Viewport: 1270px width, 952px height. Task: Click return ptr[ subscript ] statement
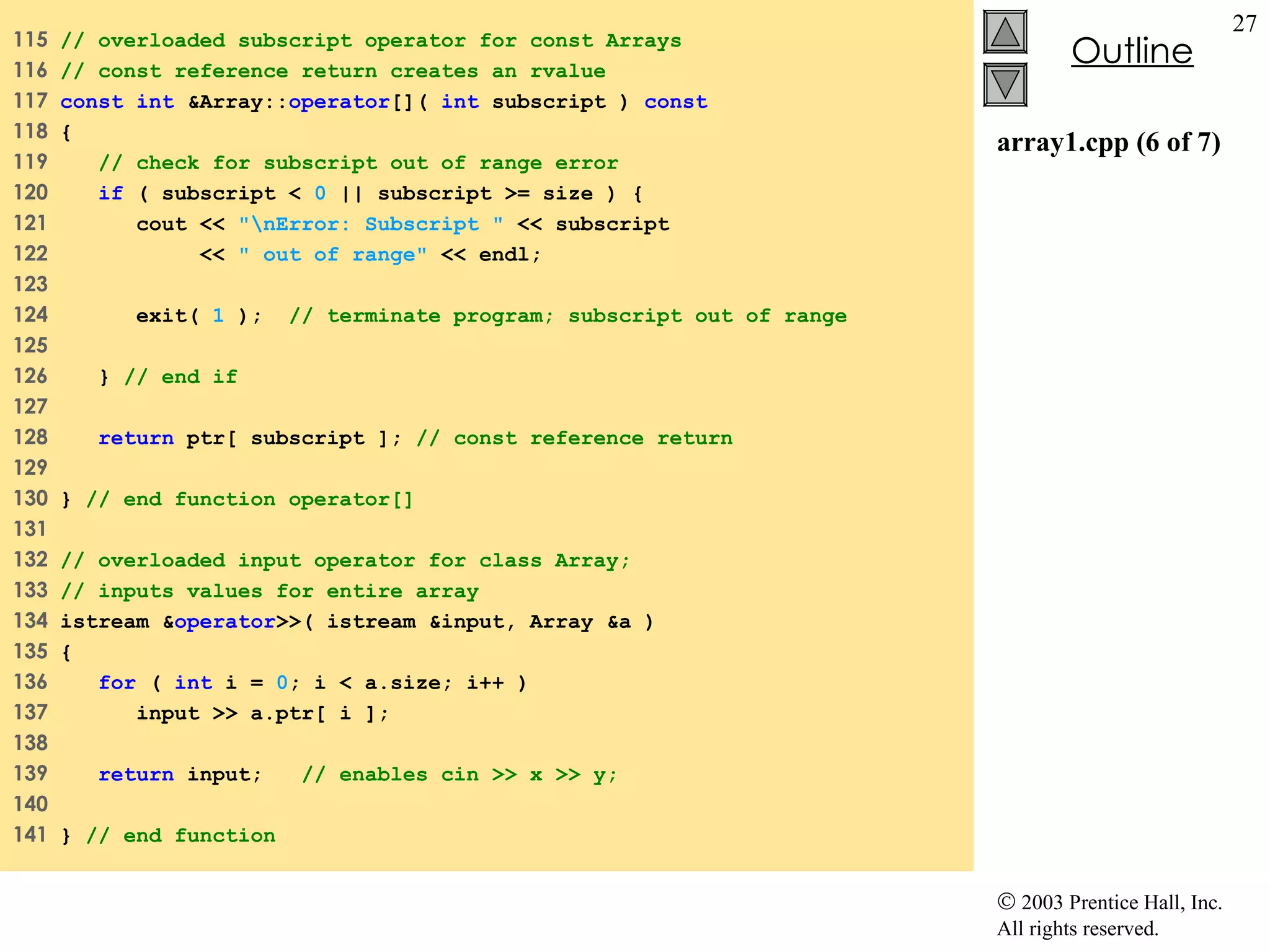(x=251, y=438)
